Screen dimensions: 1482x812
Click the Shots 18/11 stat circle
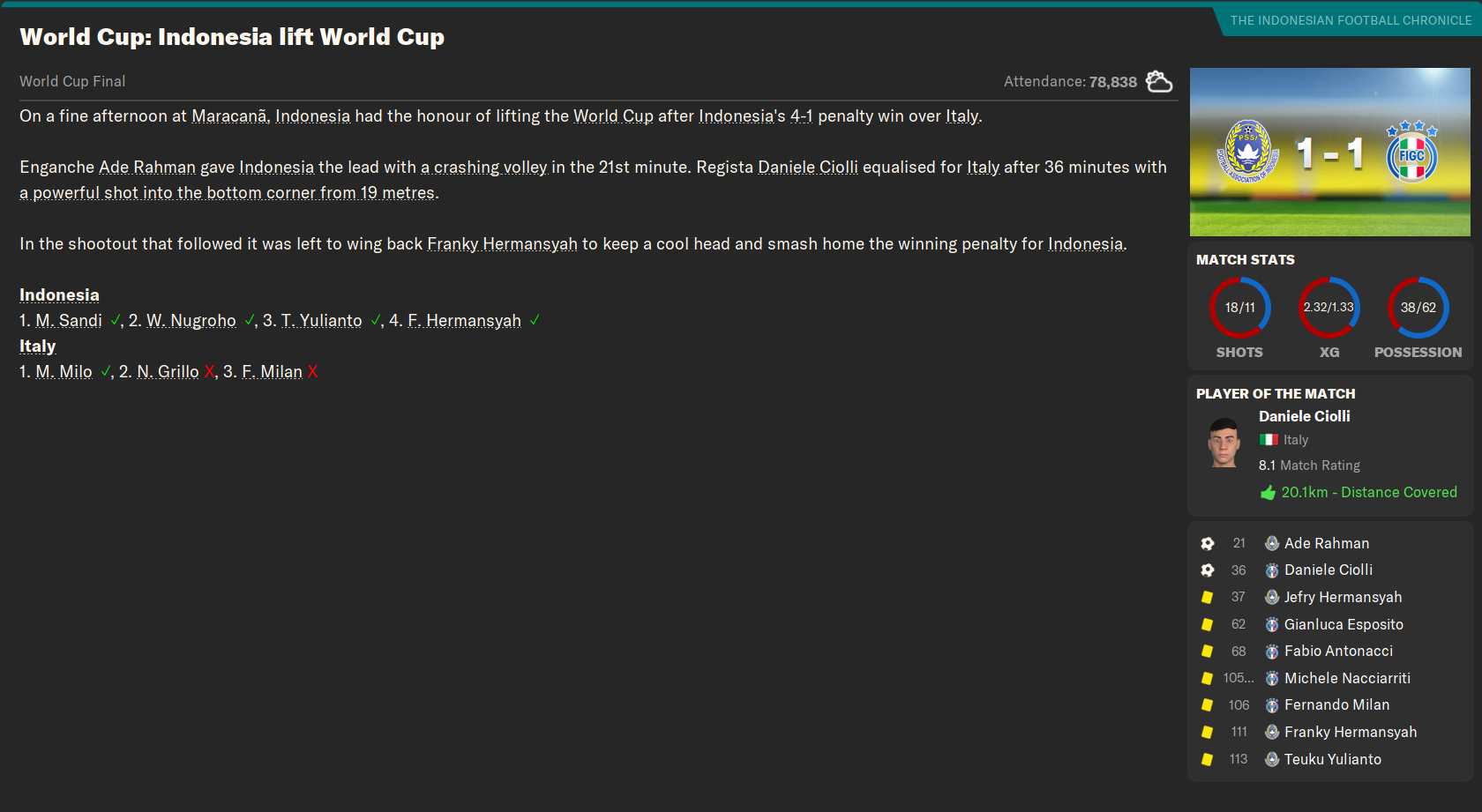click(x=1239, y=308)
